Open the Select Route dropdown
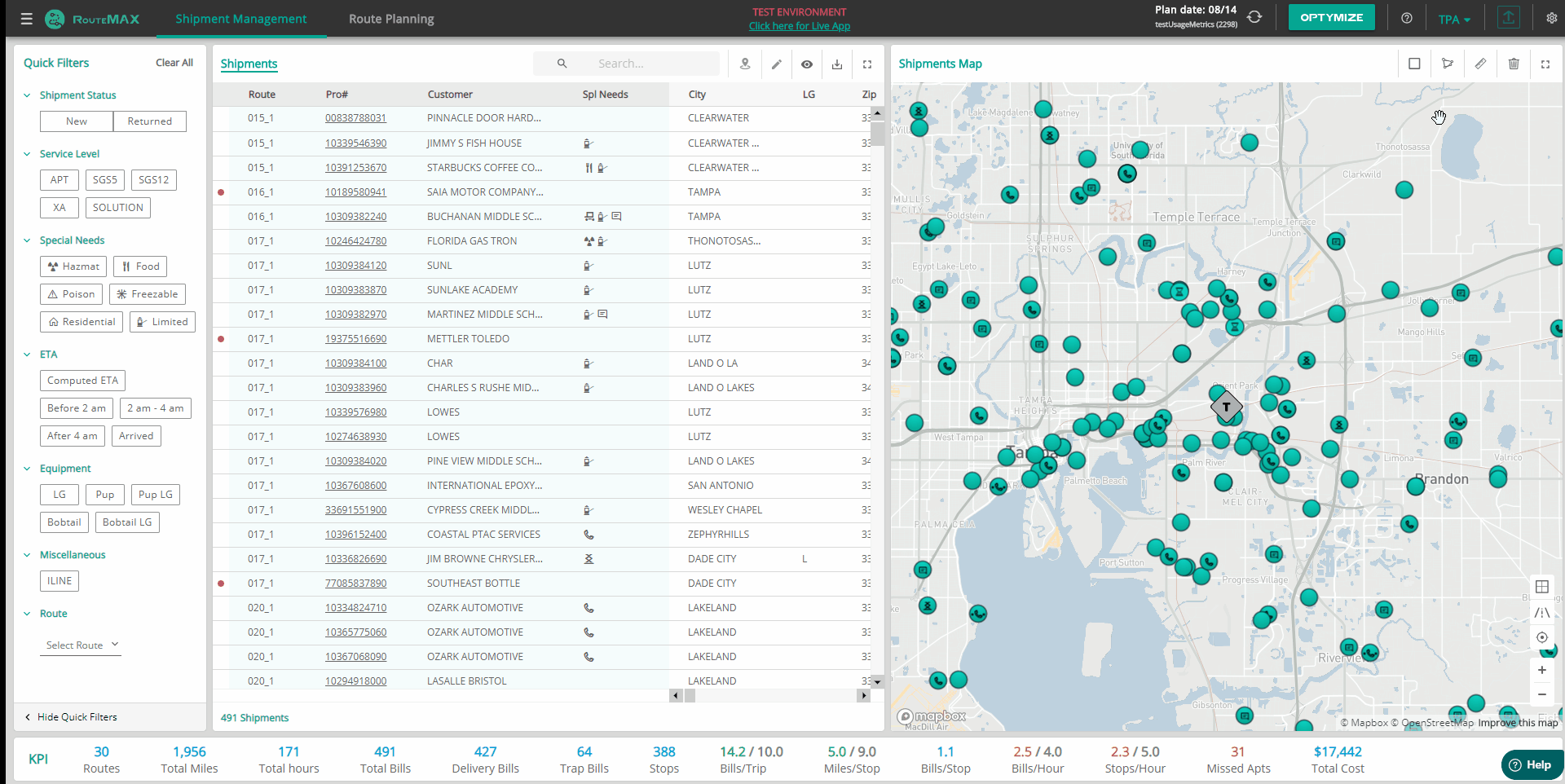This screenshot has height=784, width=1565. coord(82,645)
